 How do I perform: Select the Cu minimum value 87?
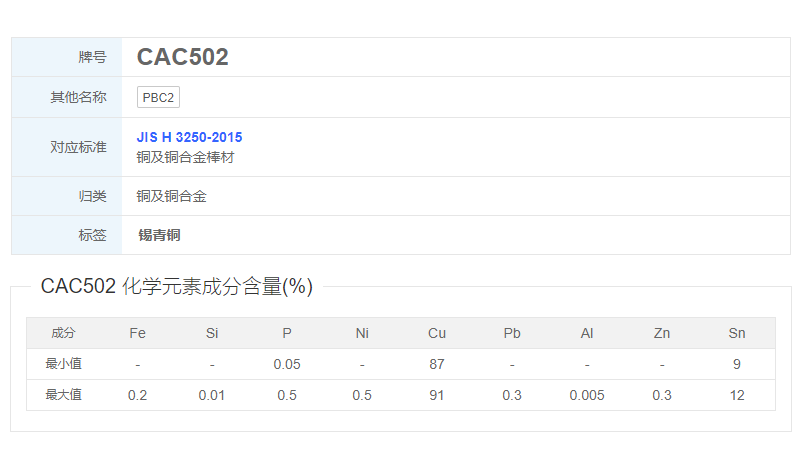click(437, 364)
